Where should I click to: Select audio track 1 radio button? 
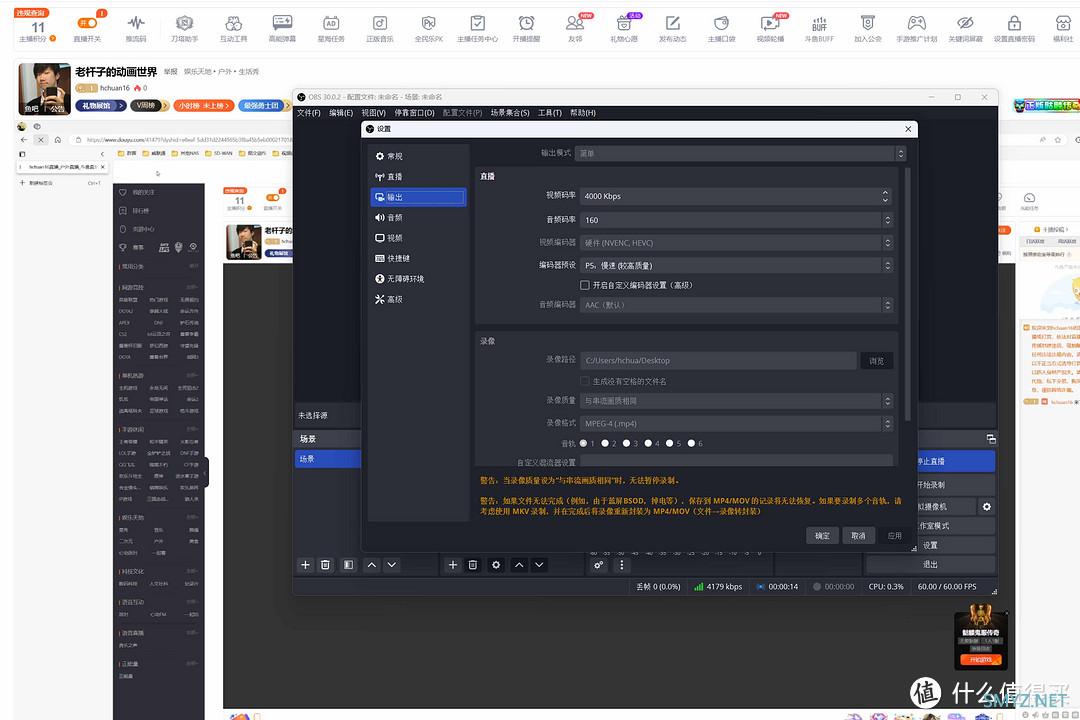tap(583, 444)
